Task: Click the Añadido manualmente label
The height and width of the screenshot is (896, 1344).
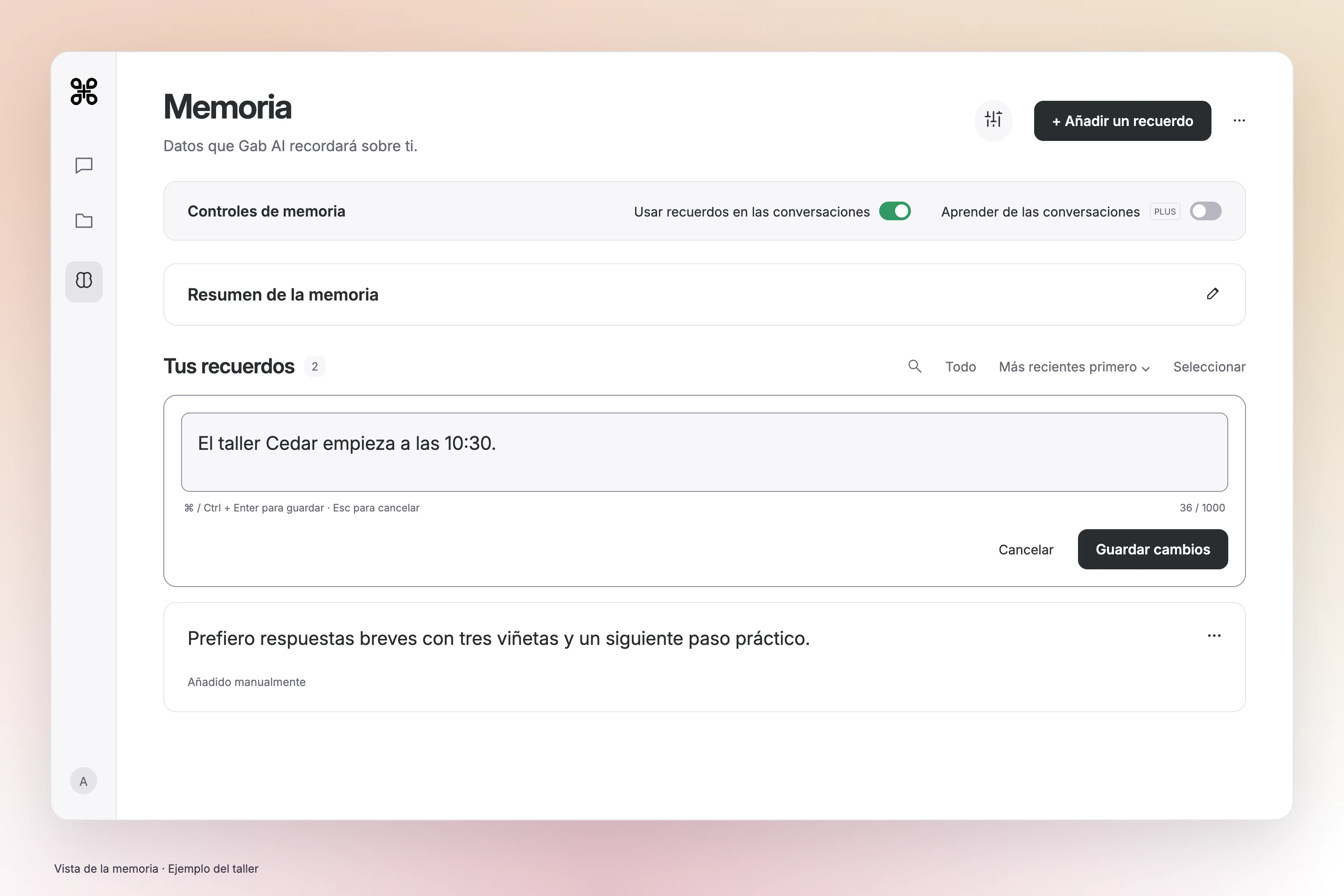Action: pos(246,682)
